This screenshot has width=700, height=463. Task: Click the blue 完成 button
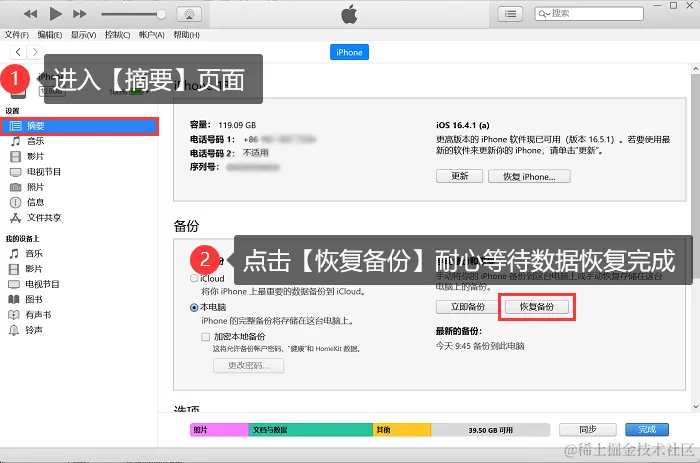coord(647,430)
